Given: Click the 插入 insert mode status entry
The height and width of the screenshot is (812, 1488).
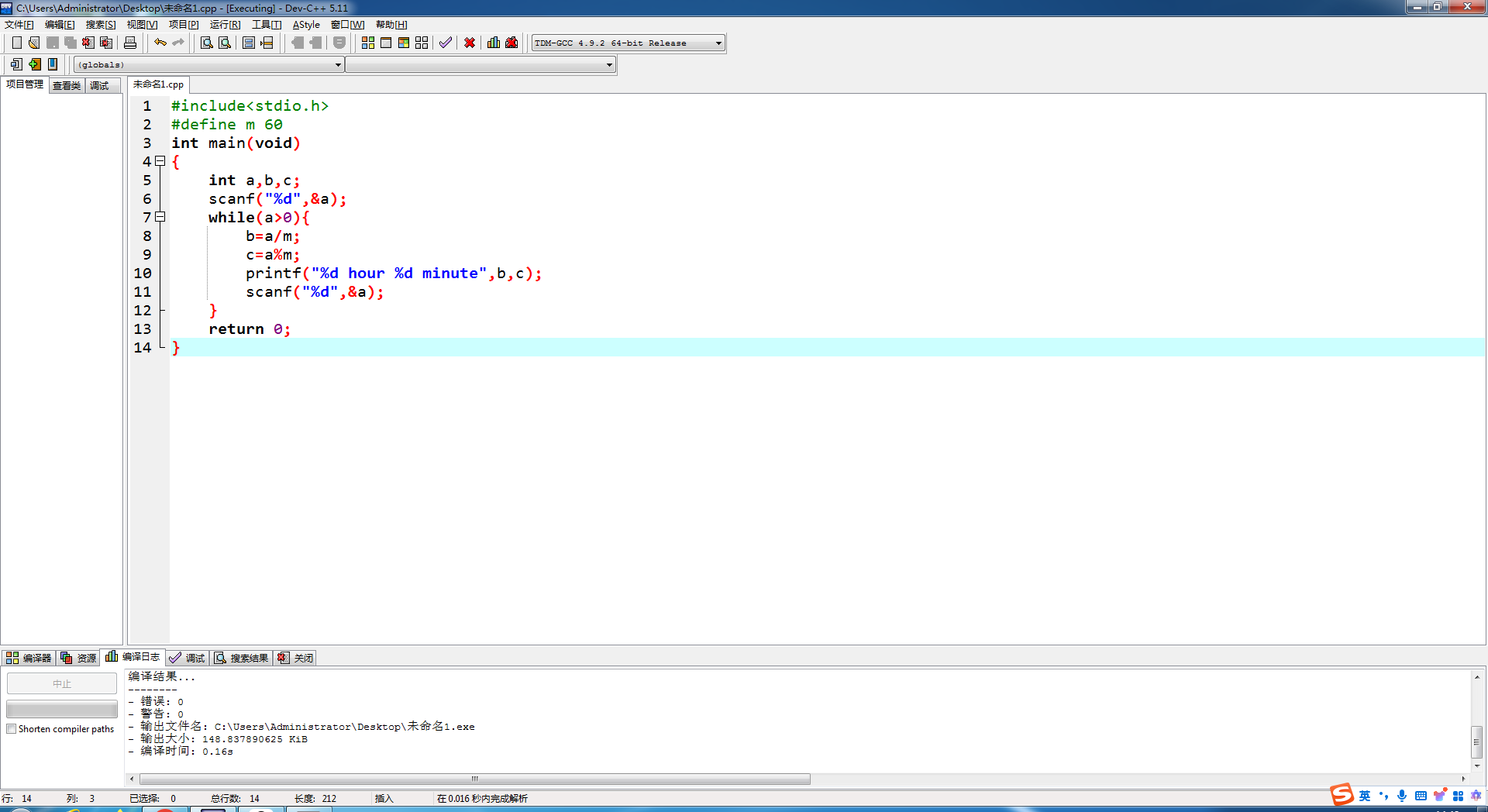Looking at the screenshot, I should [384, 799].
